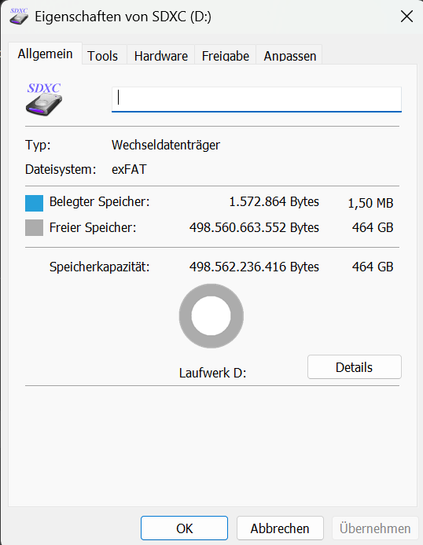The height and width of the screenshot is (545, 423).
Task: Go to the Freigabe tab
Action: (x=225, y=56)
